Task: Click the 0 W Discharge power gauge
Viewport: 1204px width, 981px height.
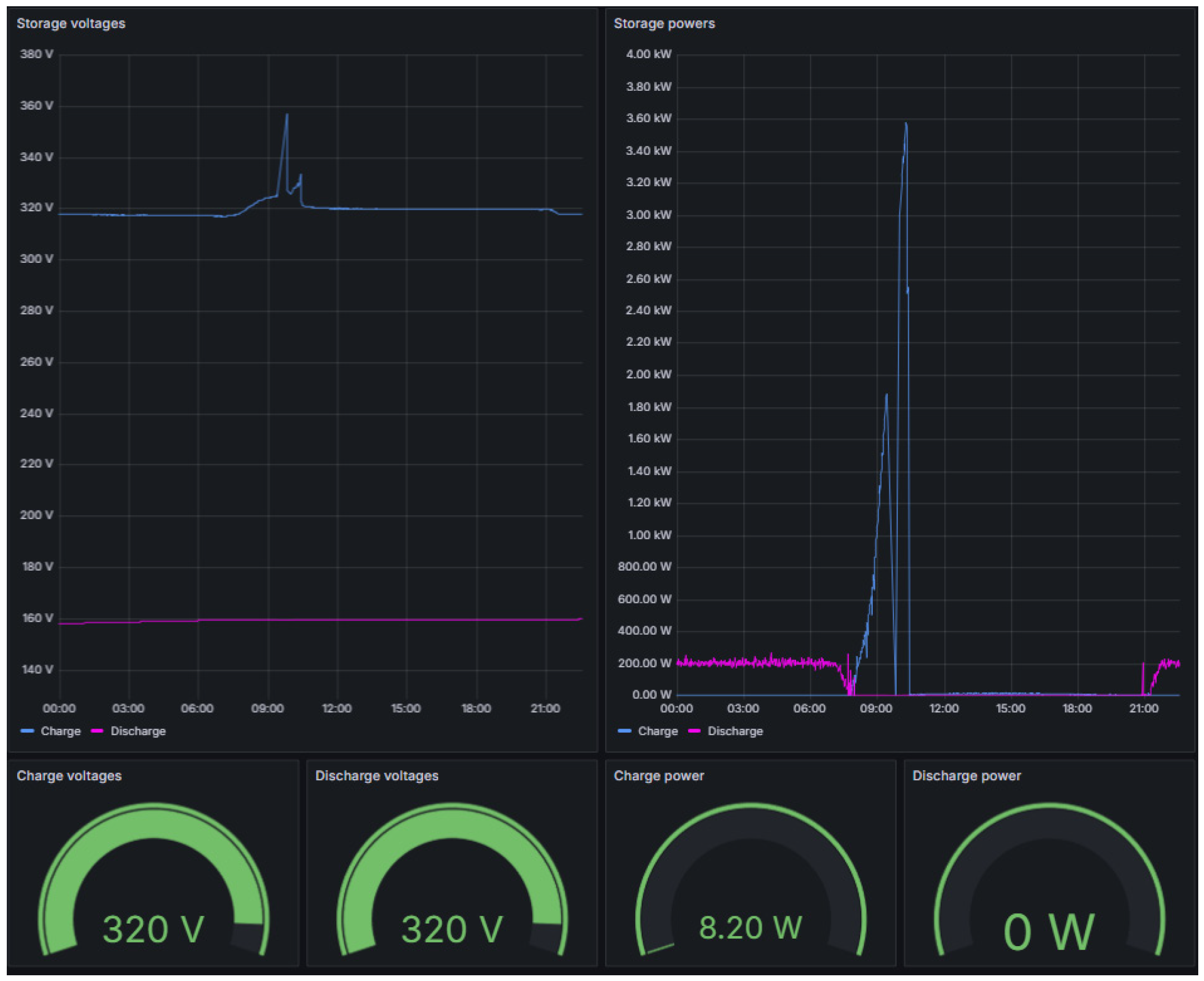Action: [x=1049, y=931]
